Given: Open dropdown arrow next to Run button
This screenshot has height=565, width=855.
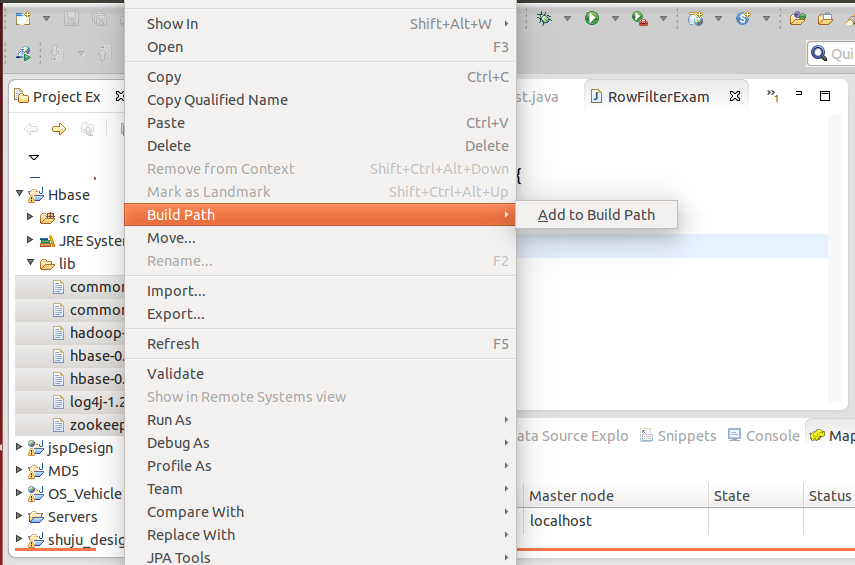Looking at the screenshot, I should click(x=613, y=18).
